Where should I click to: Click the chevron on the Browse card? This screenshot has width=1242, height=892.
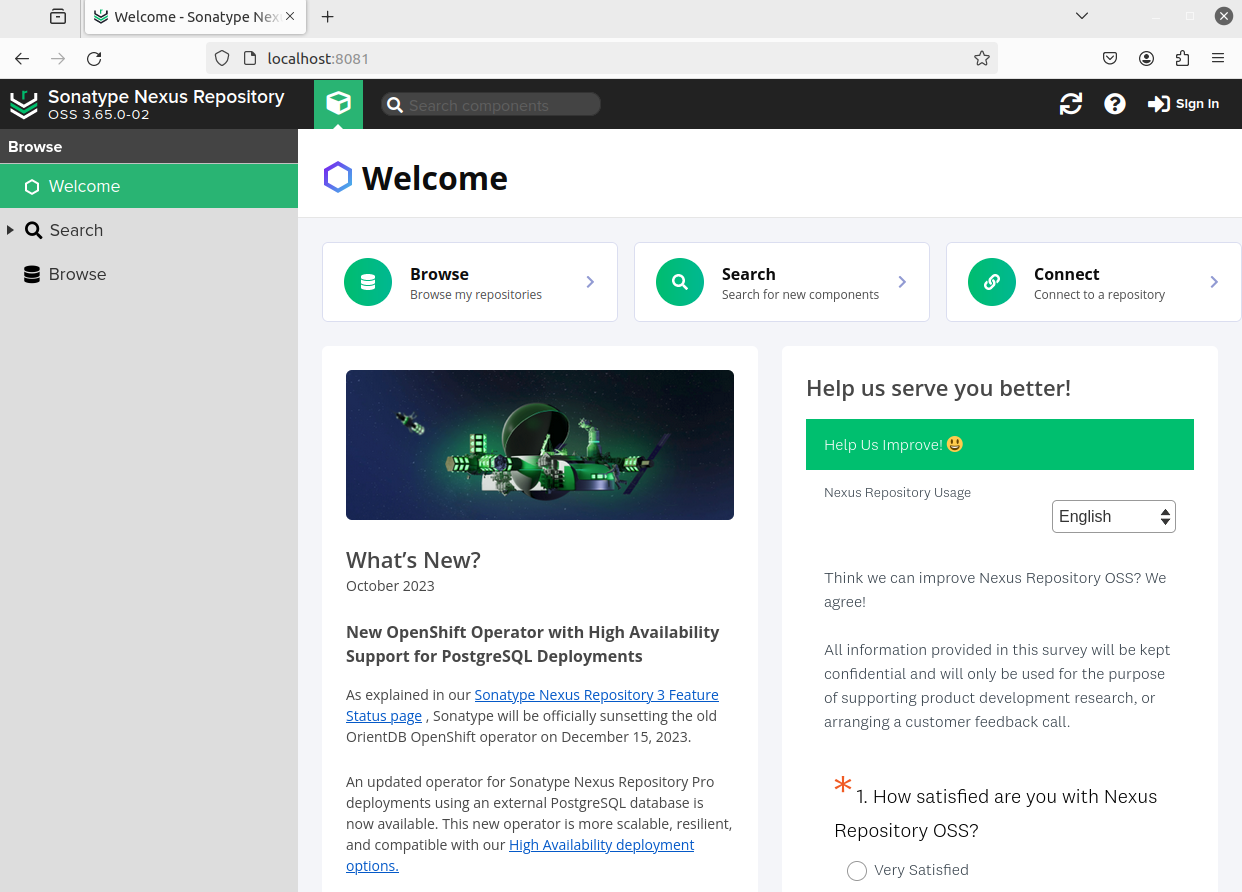[590, 282]
